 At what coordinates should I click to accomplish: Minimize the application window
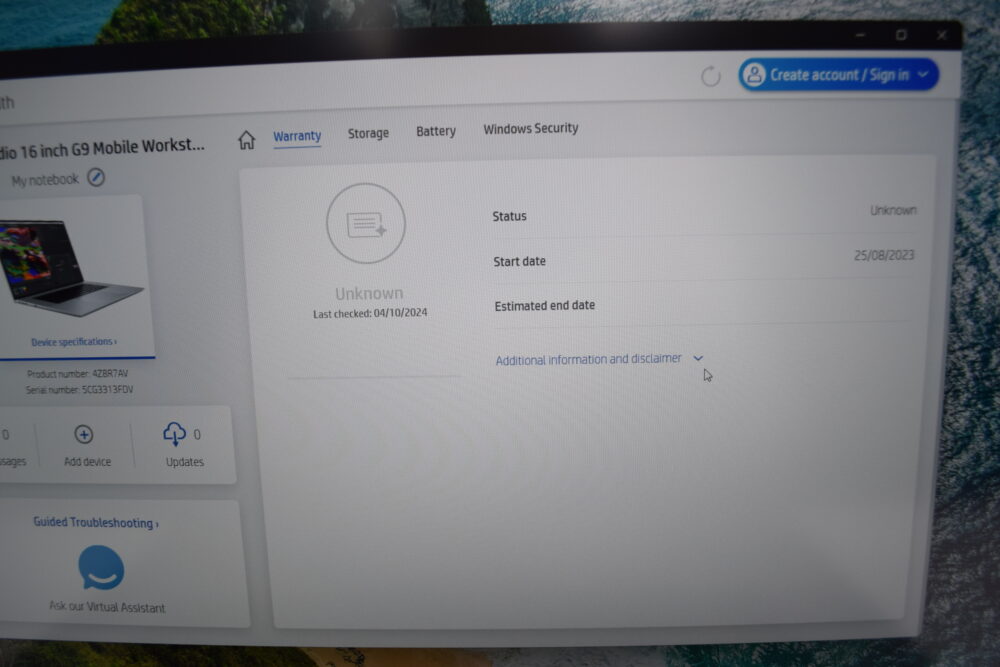tap(860, 35)
